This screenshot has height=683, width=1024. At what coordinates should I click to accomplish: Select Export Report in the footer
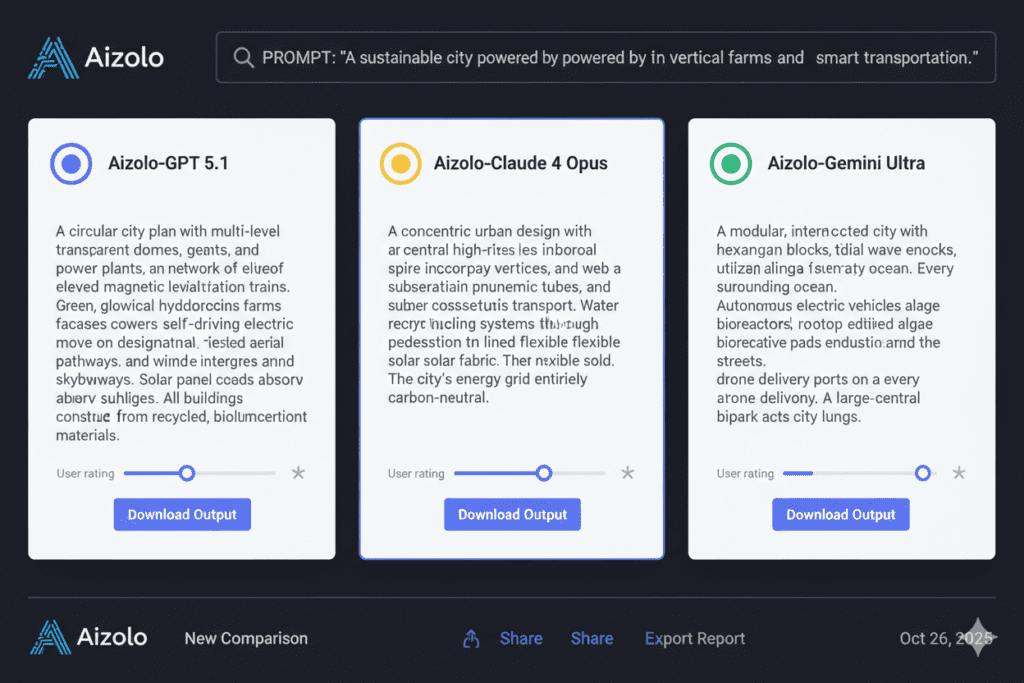click(x=694, y=638)
